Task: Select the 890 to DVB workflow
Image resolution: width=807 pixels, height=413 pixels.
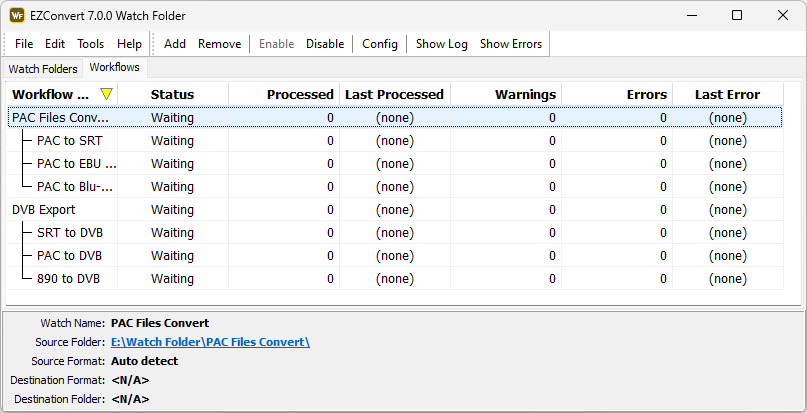Action: coord(69,278)
